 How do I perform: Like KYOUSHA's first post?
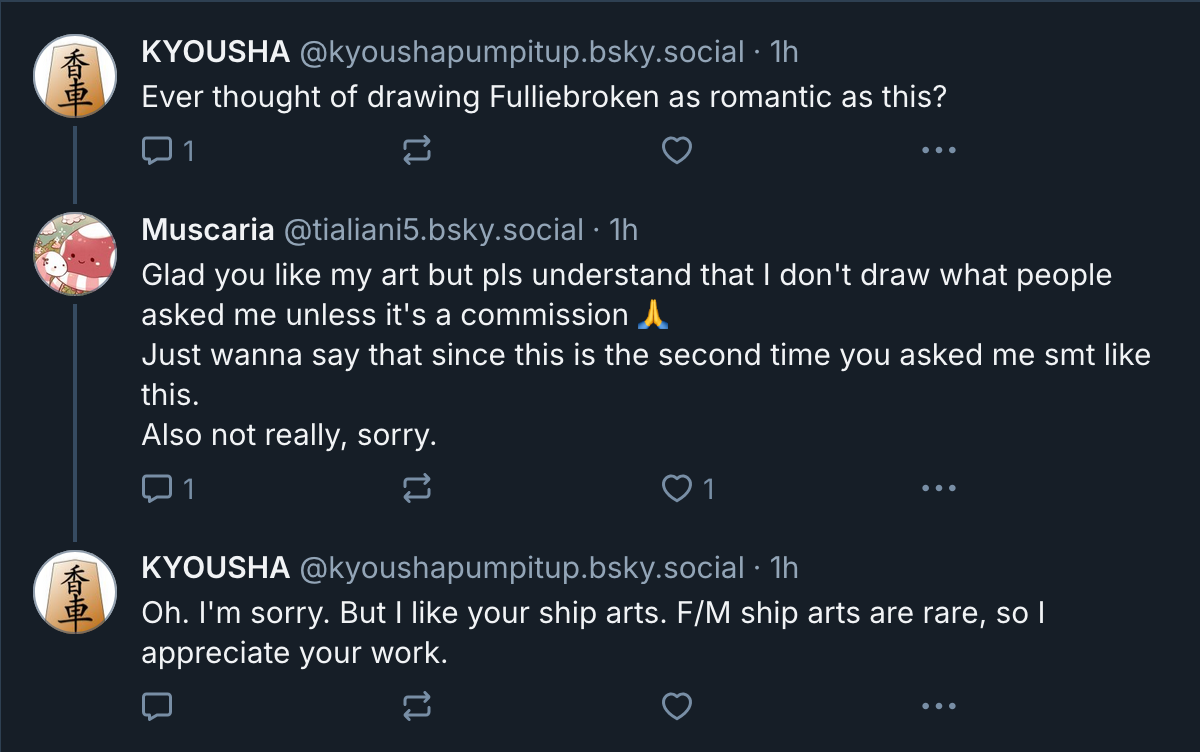(677, 151)
